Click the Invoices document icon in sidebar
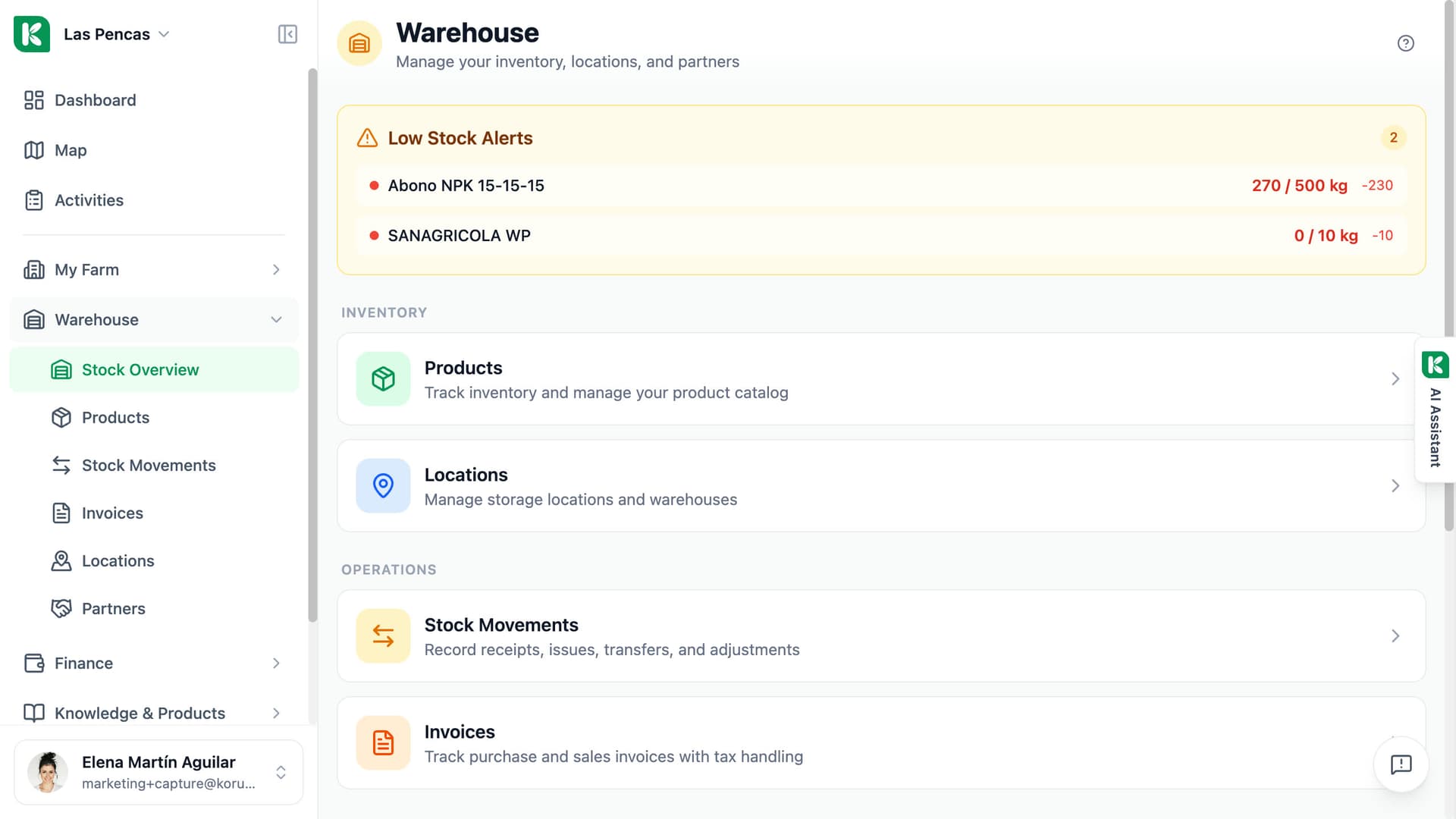 (61, 513)
